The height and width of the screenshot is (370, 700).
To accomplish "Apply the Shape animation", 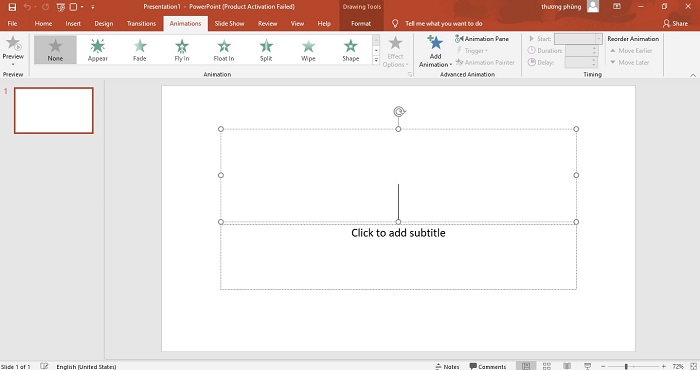I will [350, 50].
